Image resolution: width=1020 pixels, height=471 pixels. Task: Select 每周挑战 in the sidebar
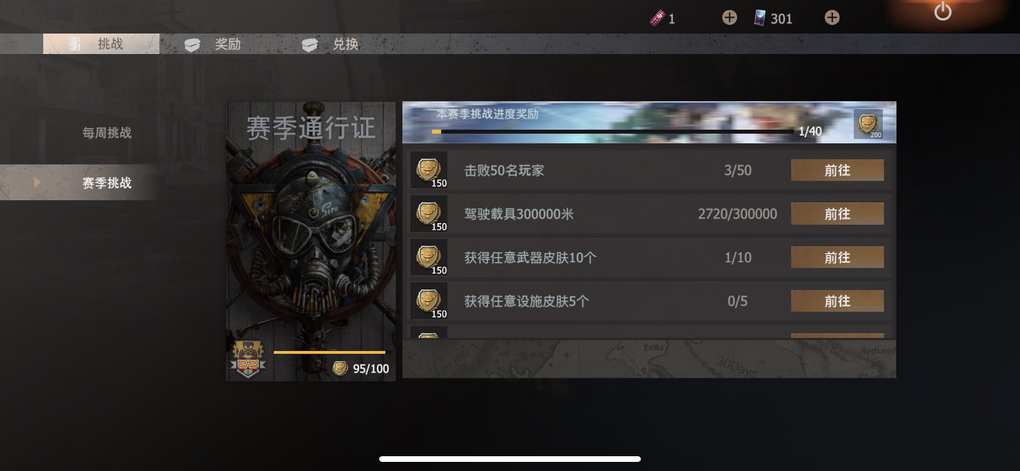tap(107, 133)
